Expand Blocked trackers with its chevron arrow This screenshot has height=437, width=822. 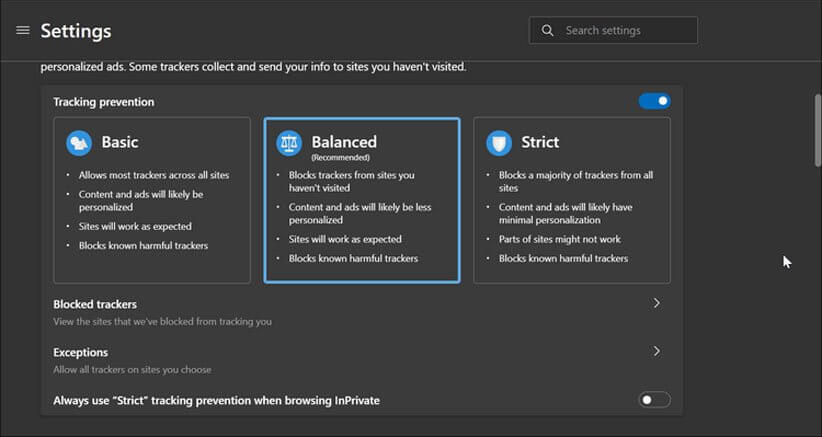(x=656, y=303)
